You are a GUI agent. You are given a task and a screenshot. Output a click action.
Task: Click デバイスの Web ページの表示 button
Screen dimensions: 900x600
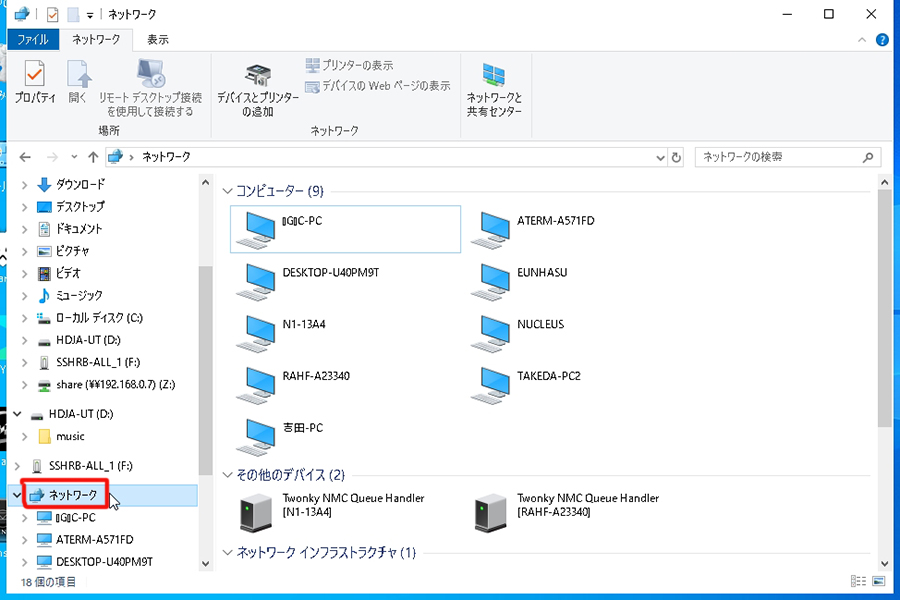click(x=378, y=86)
